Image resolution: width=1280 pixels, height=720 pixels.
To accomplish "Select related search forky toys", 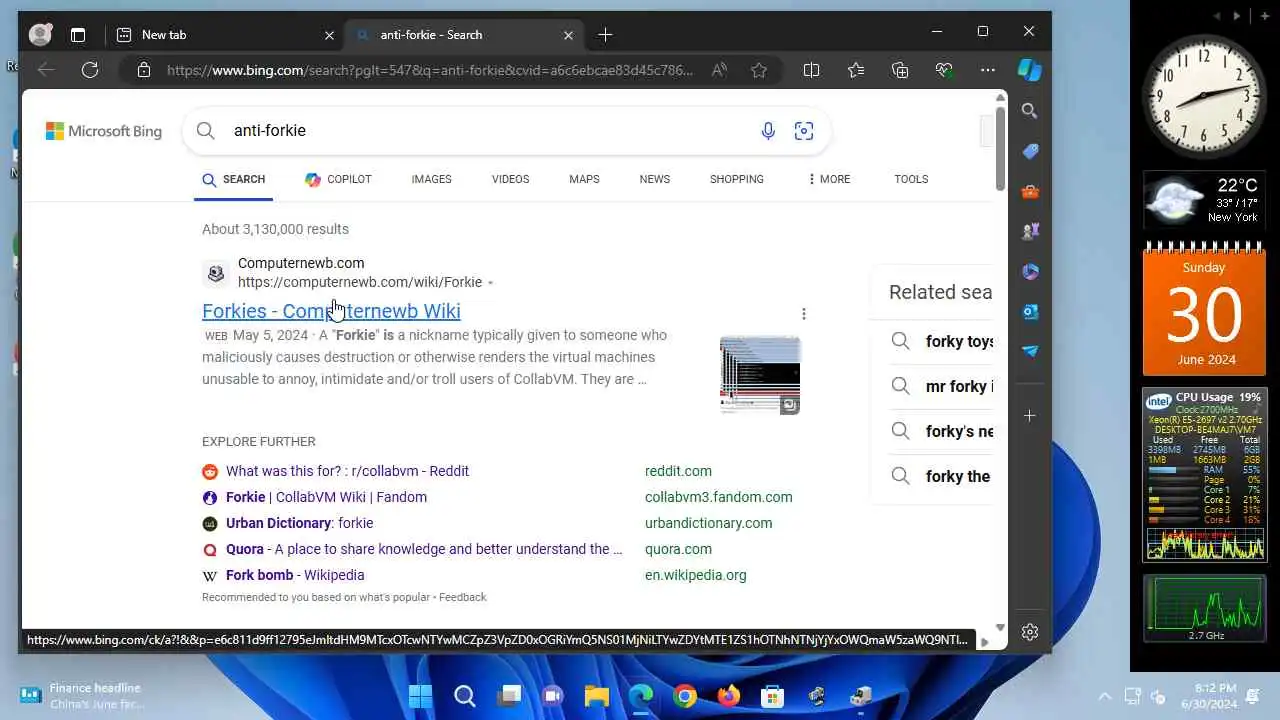I will pyautogui.click(x=942, y=341).
